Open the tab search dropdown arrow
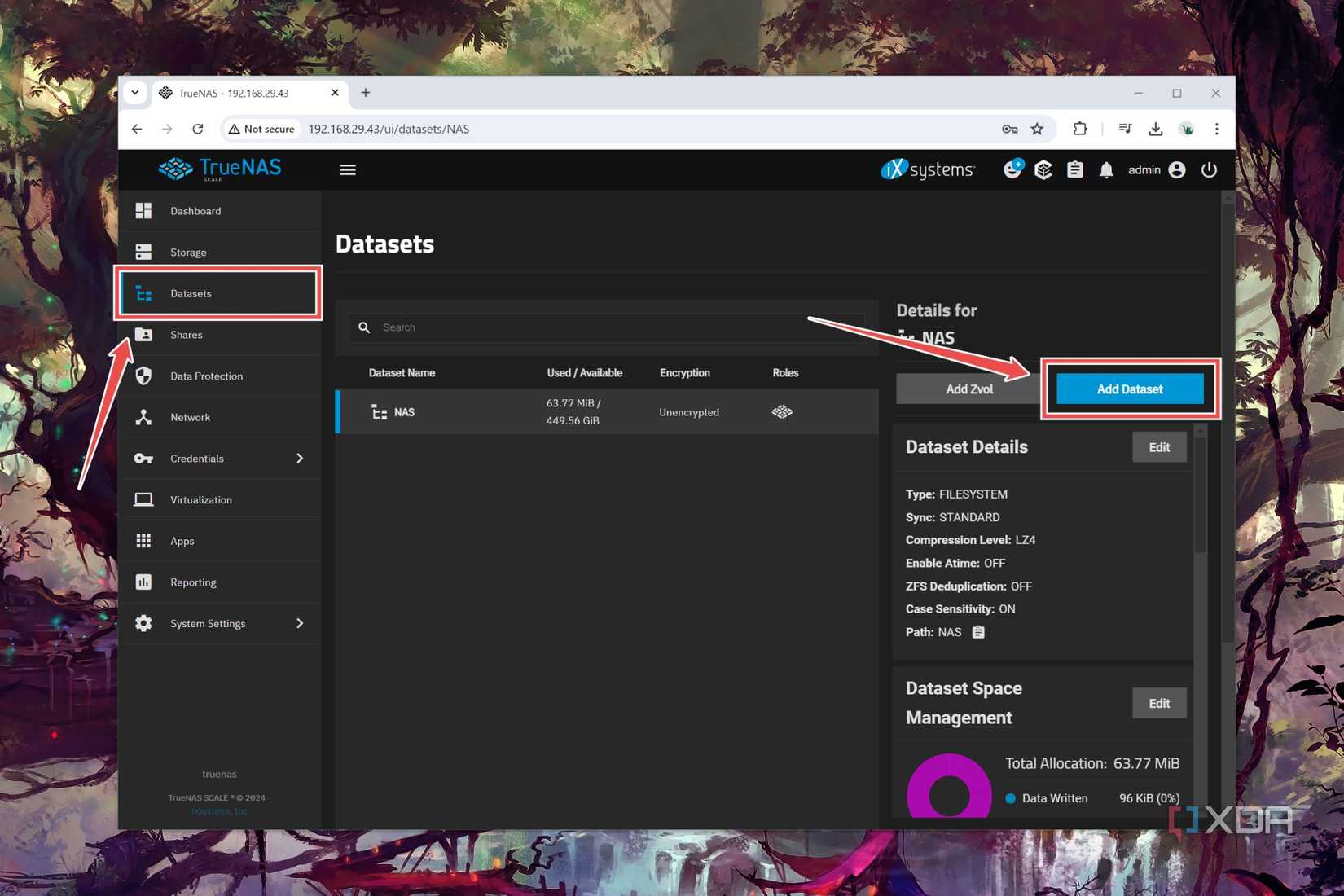Viewport: 1344px width, 896px height. click(135, 93)
